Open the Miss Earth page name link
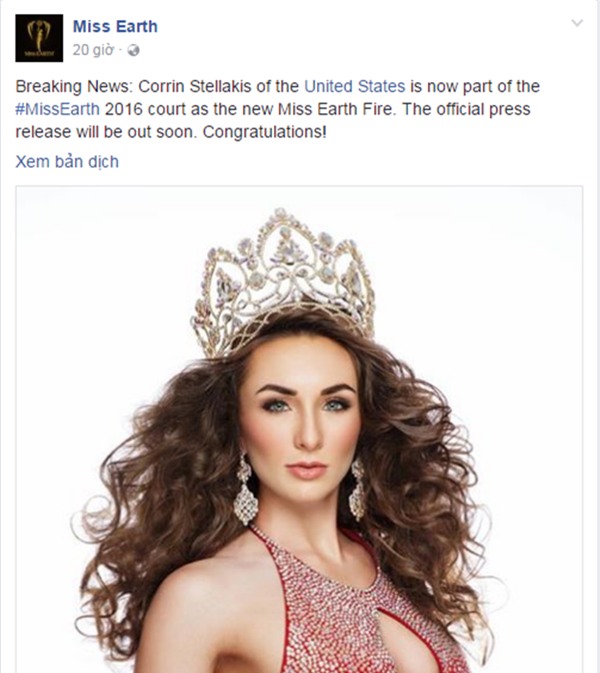The image size is (600, 673). 115,27
